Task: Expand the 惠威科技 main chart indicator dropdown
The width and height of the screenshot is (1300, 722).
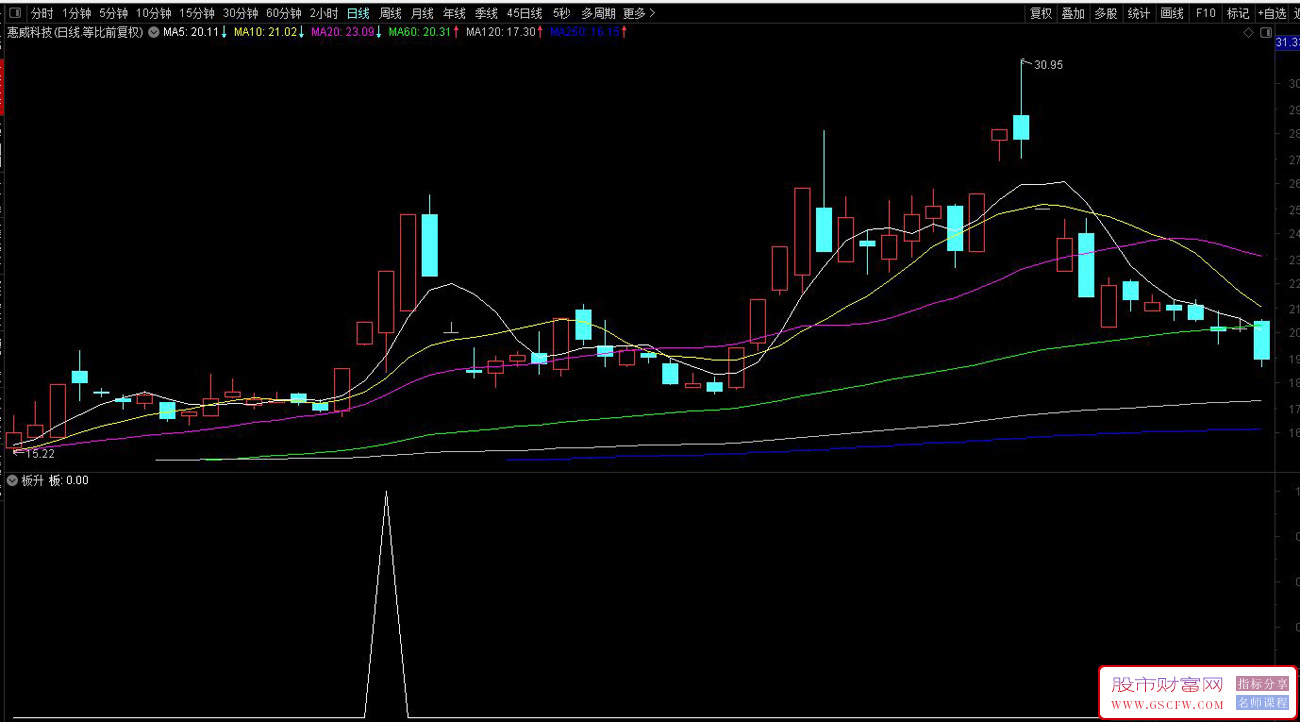Action: (x=153, y=32)
